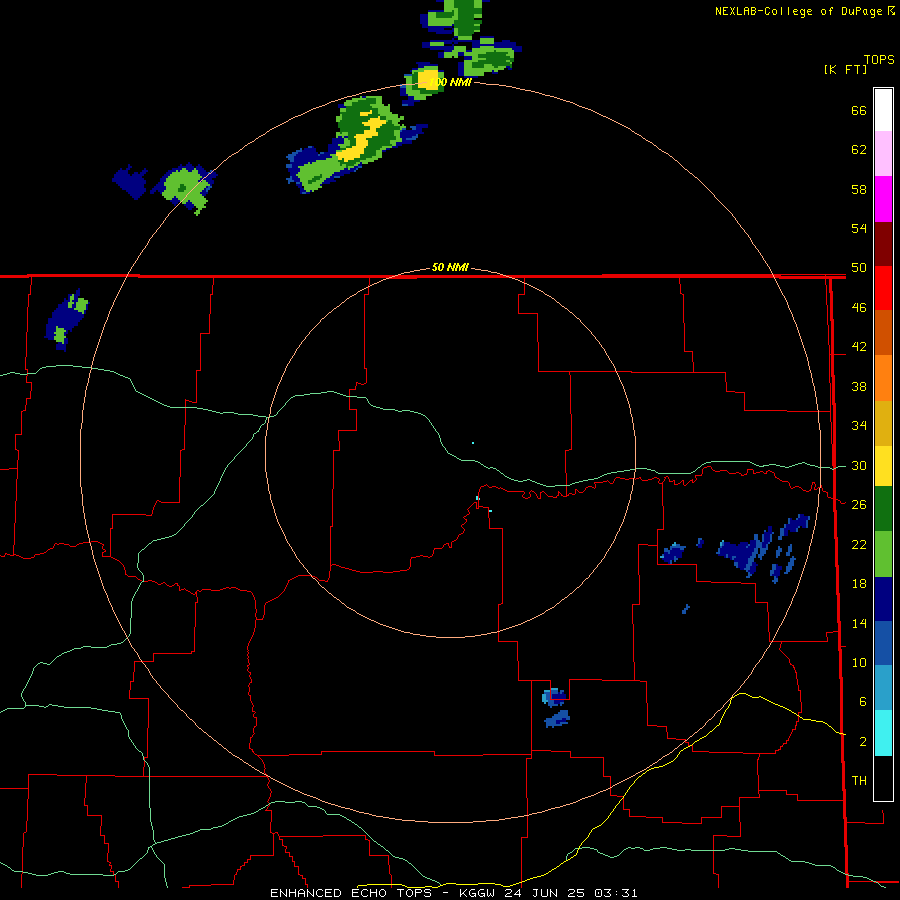This screenshot has width=900, height=900.
Task: Click the dark red 54 kft legend swatch
Action: tap(883, 244)
